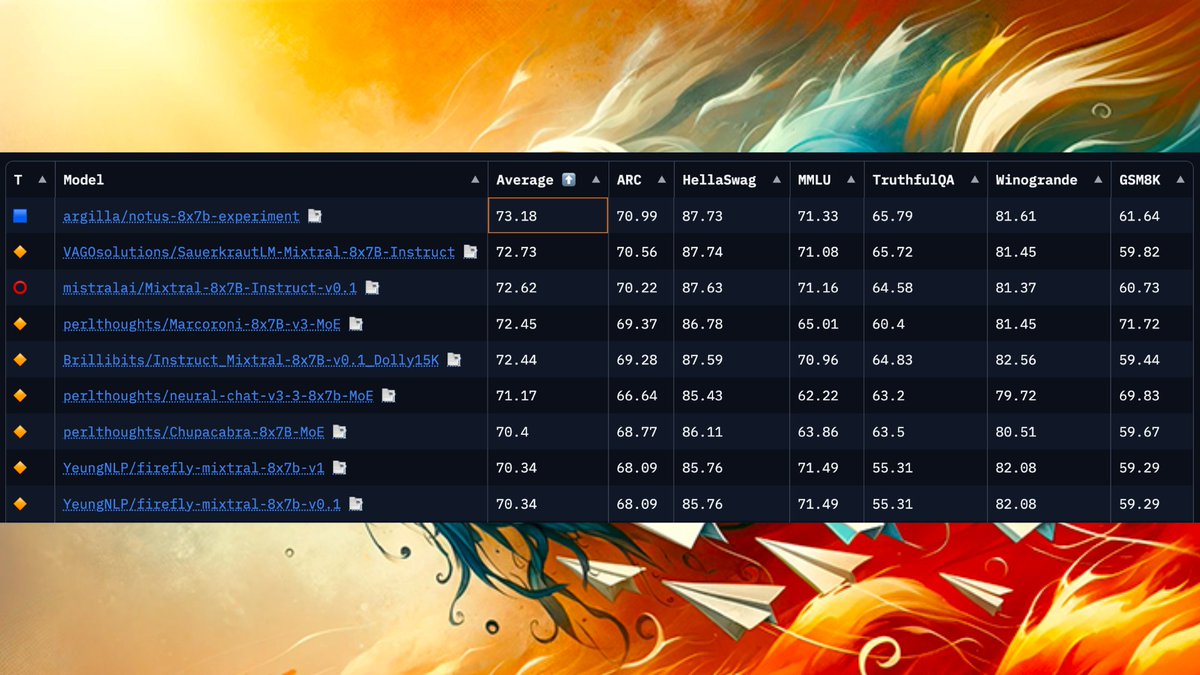
Task: Click the orange diamond type icon for Brillibits/Instruct_Mixtral
Action: point(20,360)
